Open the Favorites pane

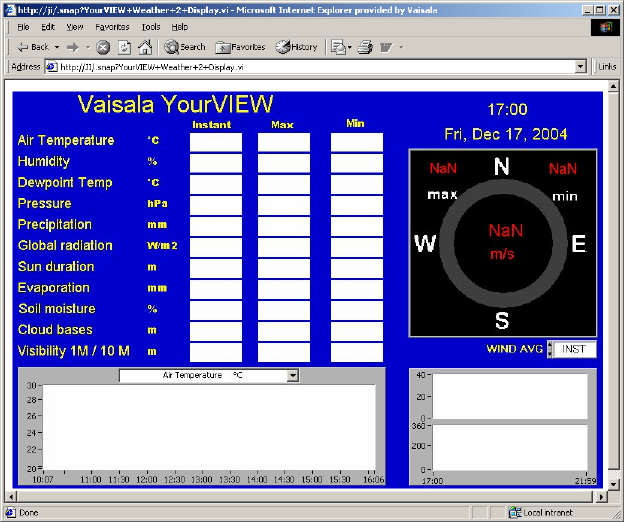click(240, 47)
